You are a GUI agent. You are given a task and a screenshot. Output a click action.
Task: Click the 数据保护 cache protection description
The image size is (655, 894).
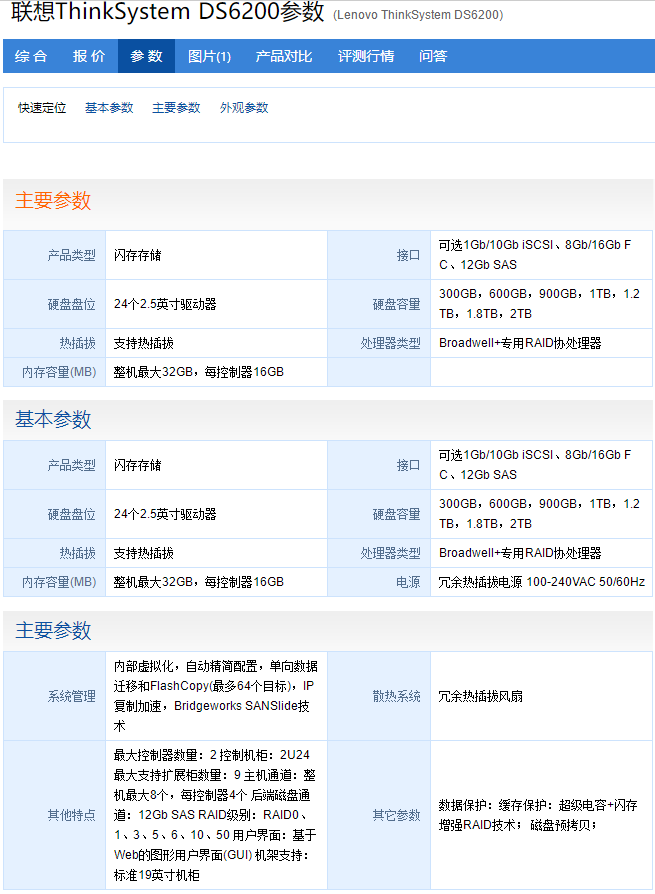pyautogui.click(x=538, y=815)
